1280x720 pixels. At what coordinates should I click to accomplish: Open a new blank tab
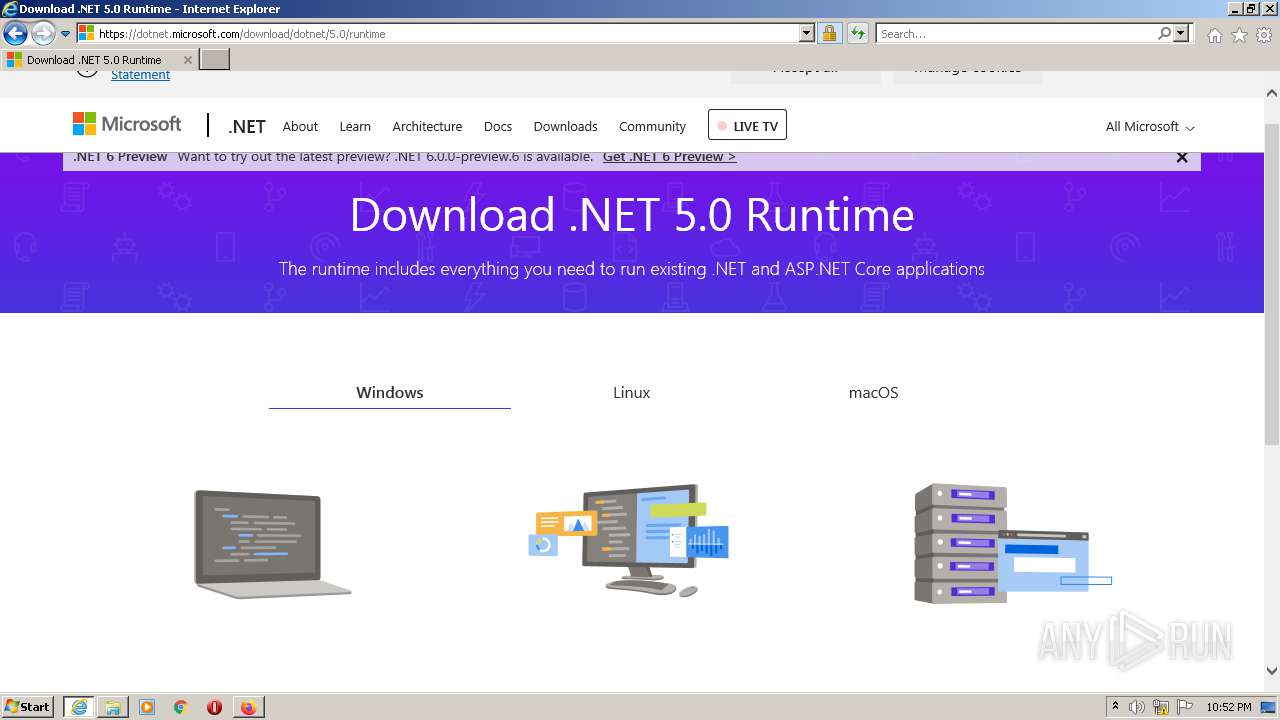[x=215, y=60]
